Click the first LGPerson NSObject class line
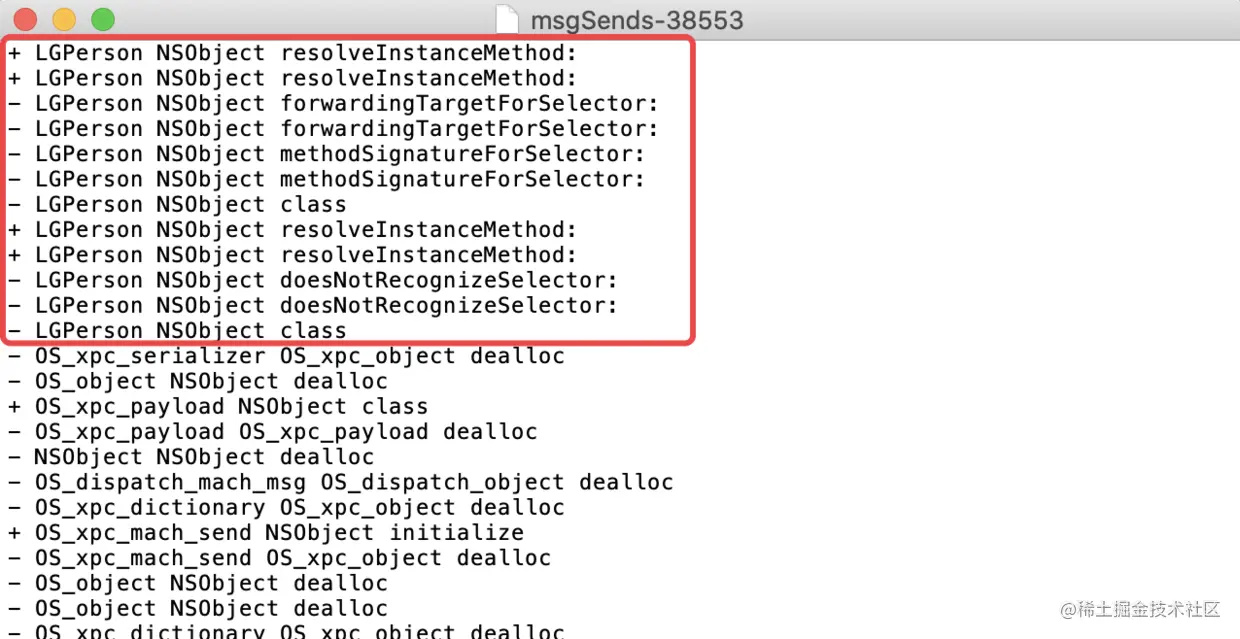The image size is (1240, 639). tap(177, 205)
